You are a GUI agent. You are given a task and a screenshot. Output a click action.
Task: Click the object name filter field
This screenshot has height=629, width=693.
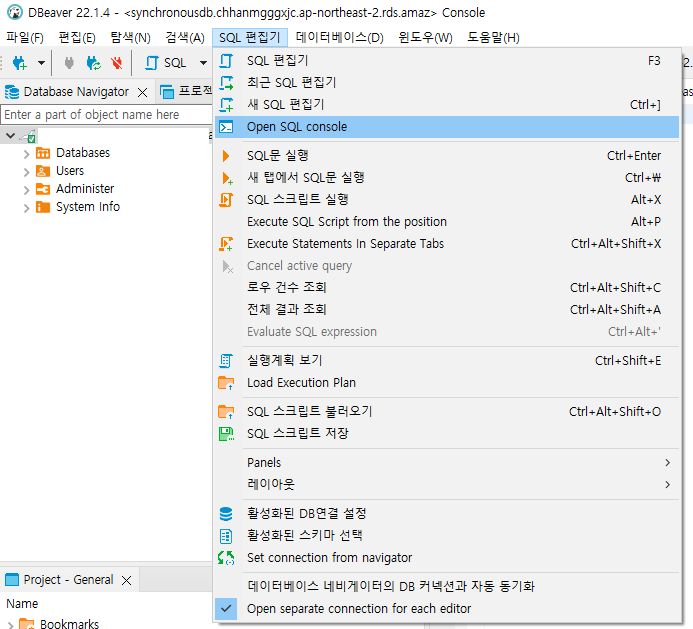[x=106, y=115]
